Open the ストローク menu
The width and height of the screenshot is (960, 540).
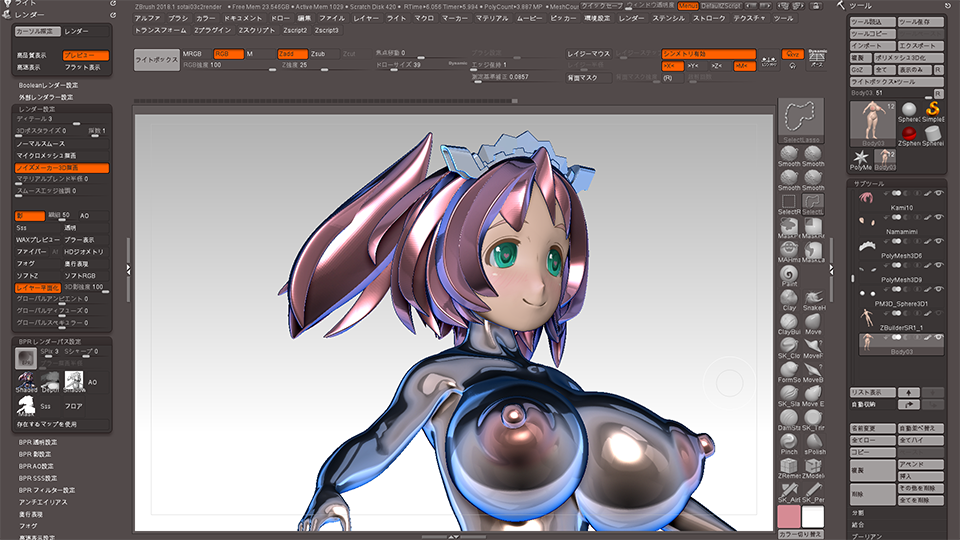(709, 18)
